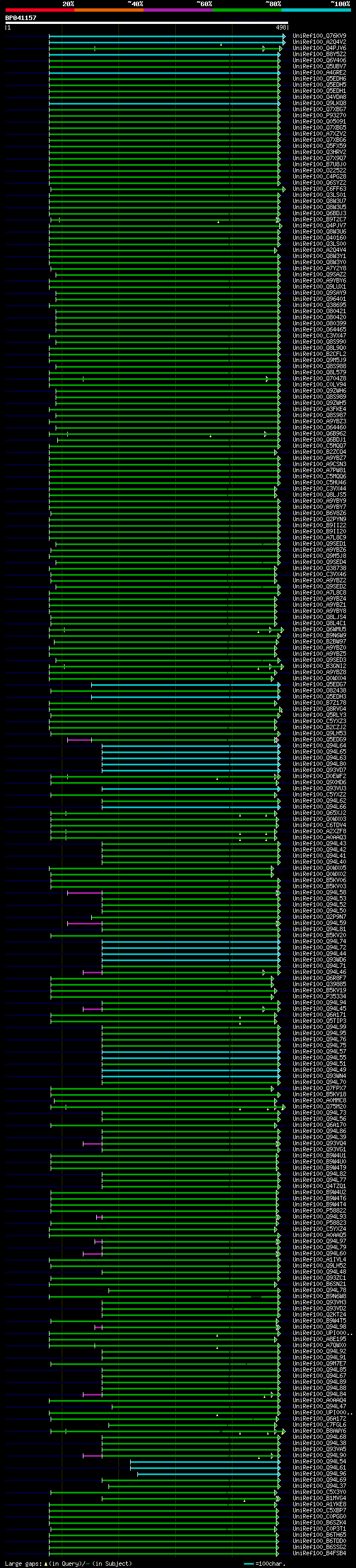Select hit label UniRef100_Q5FX59
Viewport: 356px width, 1568px height.
(319, 146)
